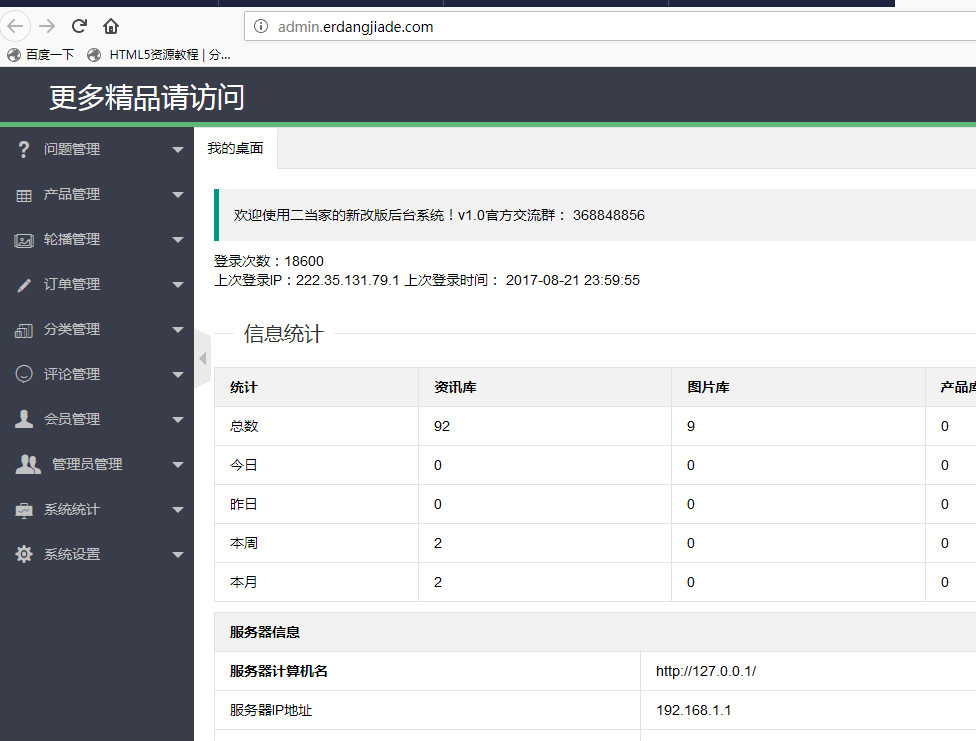Click the 192.168.1.1 server IP value

pyautogui.click(x=693, y=710)
